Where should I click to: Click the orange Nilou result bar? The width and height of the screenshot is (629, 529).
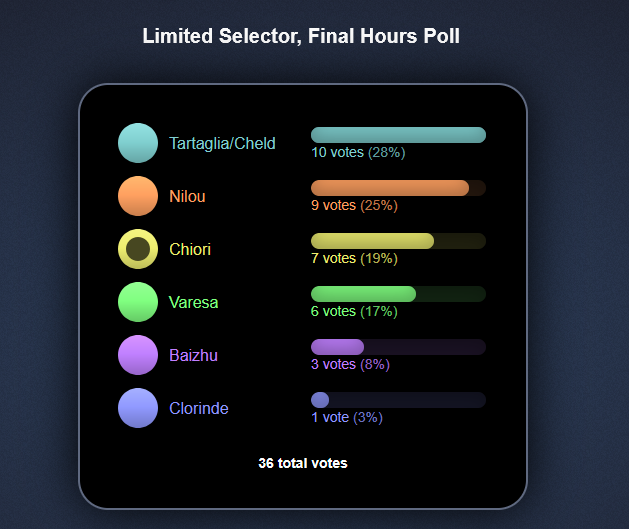coord(398,188)
